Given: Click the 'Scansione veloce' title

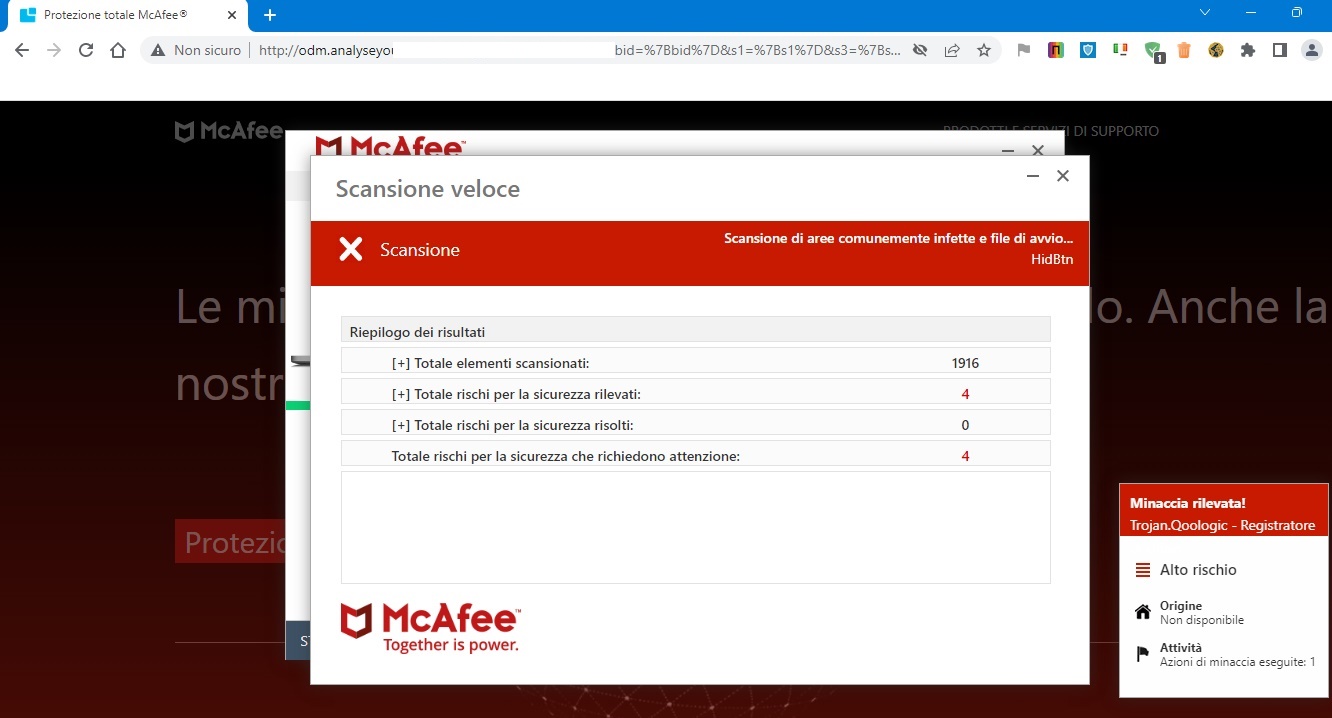Looking at the screenshot, I should [428, 189].
